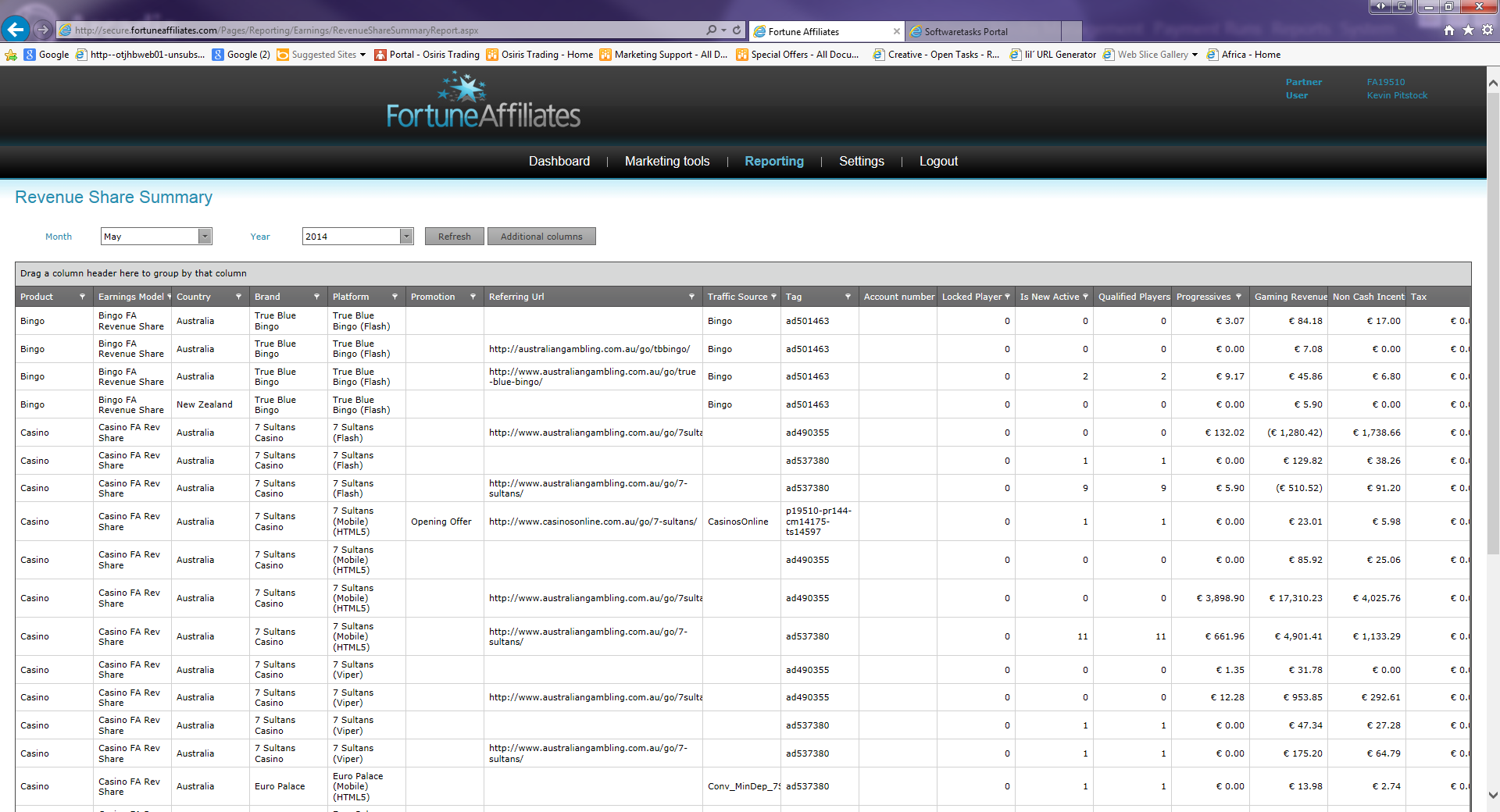Click the FortuneAffiliates logo

(x=483, y=101)
